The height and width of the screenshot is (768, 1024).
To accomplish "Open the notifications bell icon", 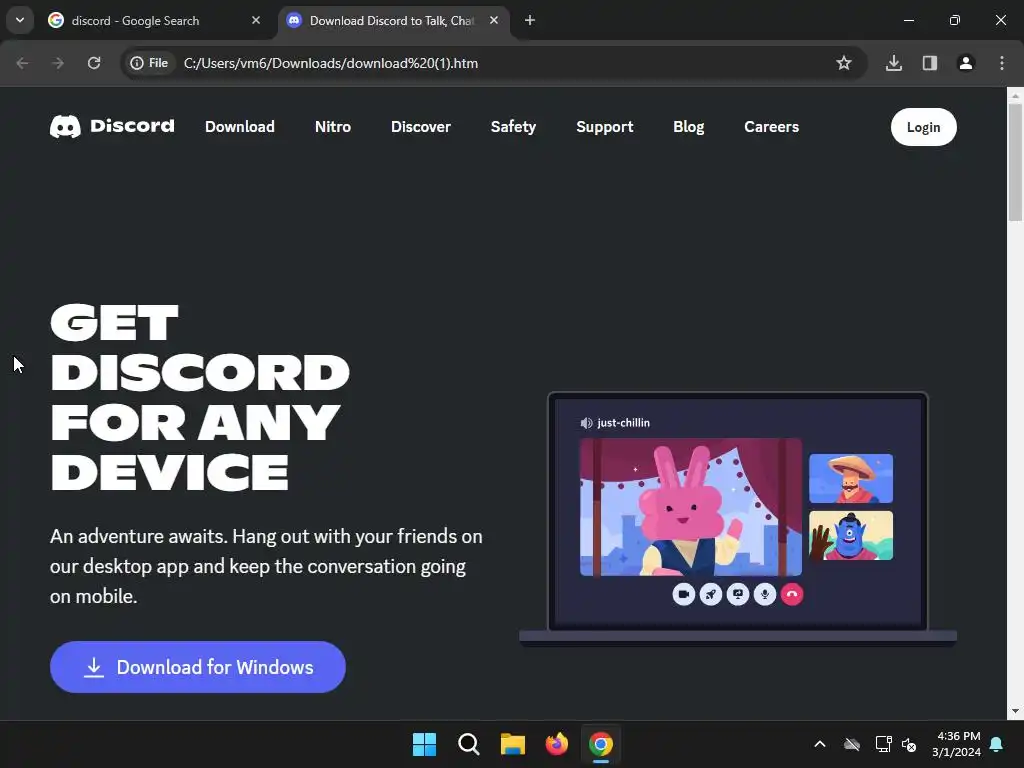I will click(997, 744).
